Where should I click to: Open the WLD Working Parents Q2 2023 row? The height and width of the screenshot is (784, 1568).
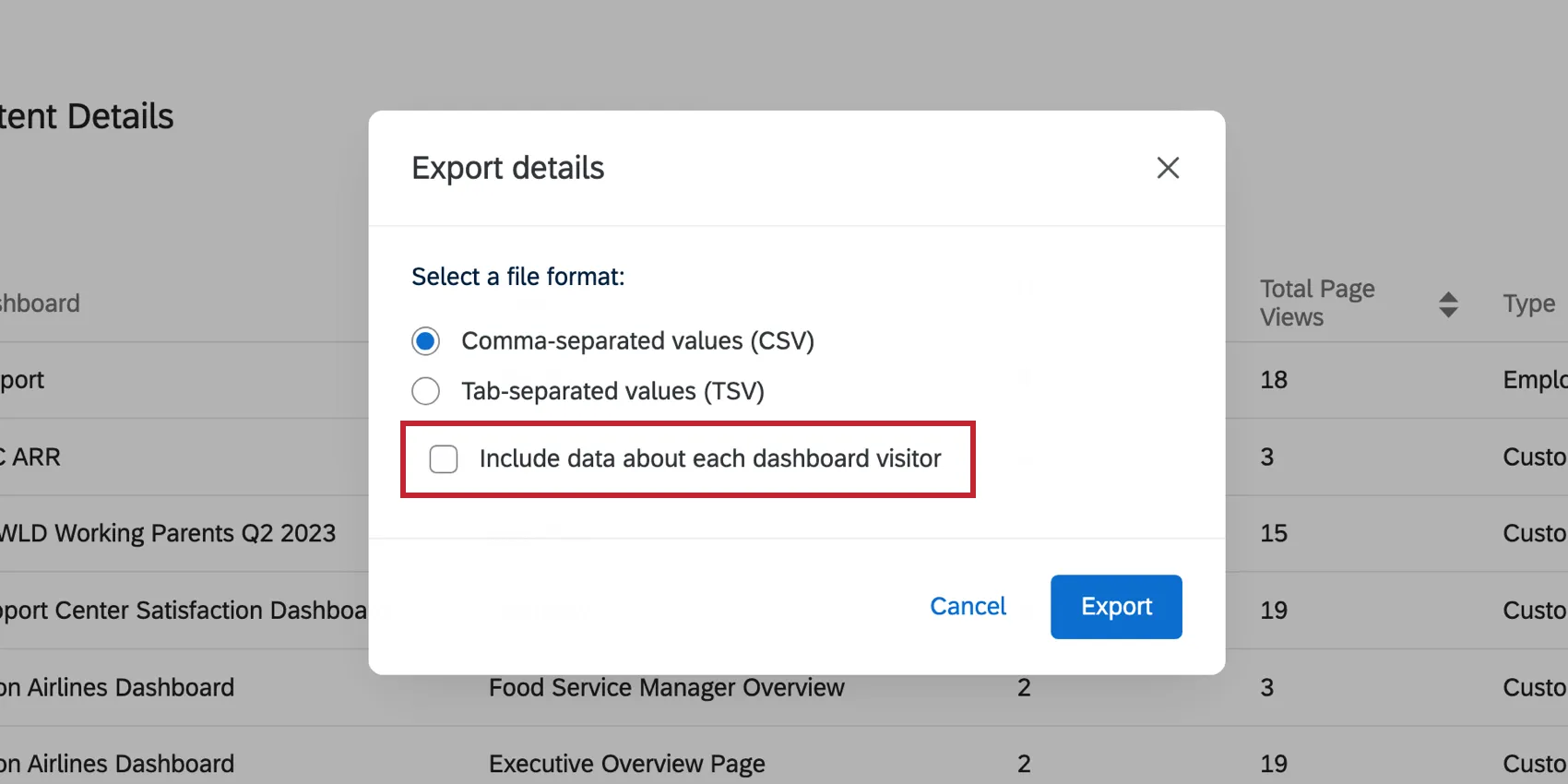click(x=168, y=533)
